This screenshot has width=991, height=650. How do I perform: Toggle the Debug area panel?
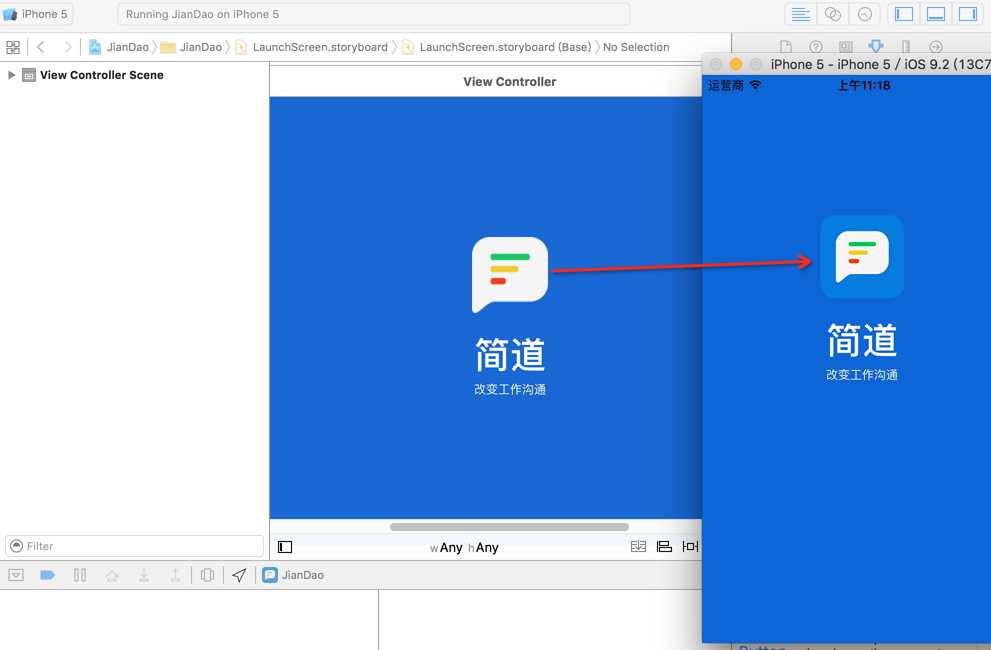(x=936, y=14)
